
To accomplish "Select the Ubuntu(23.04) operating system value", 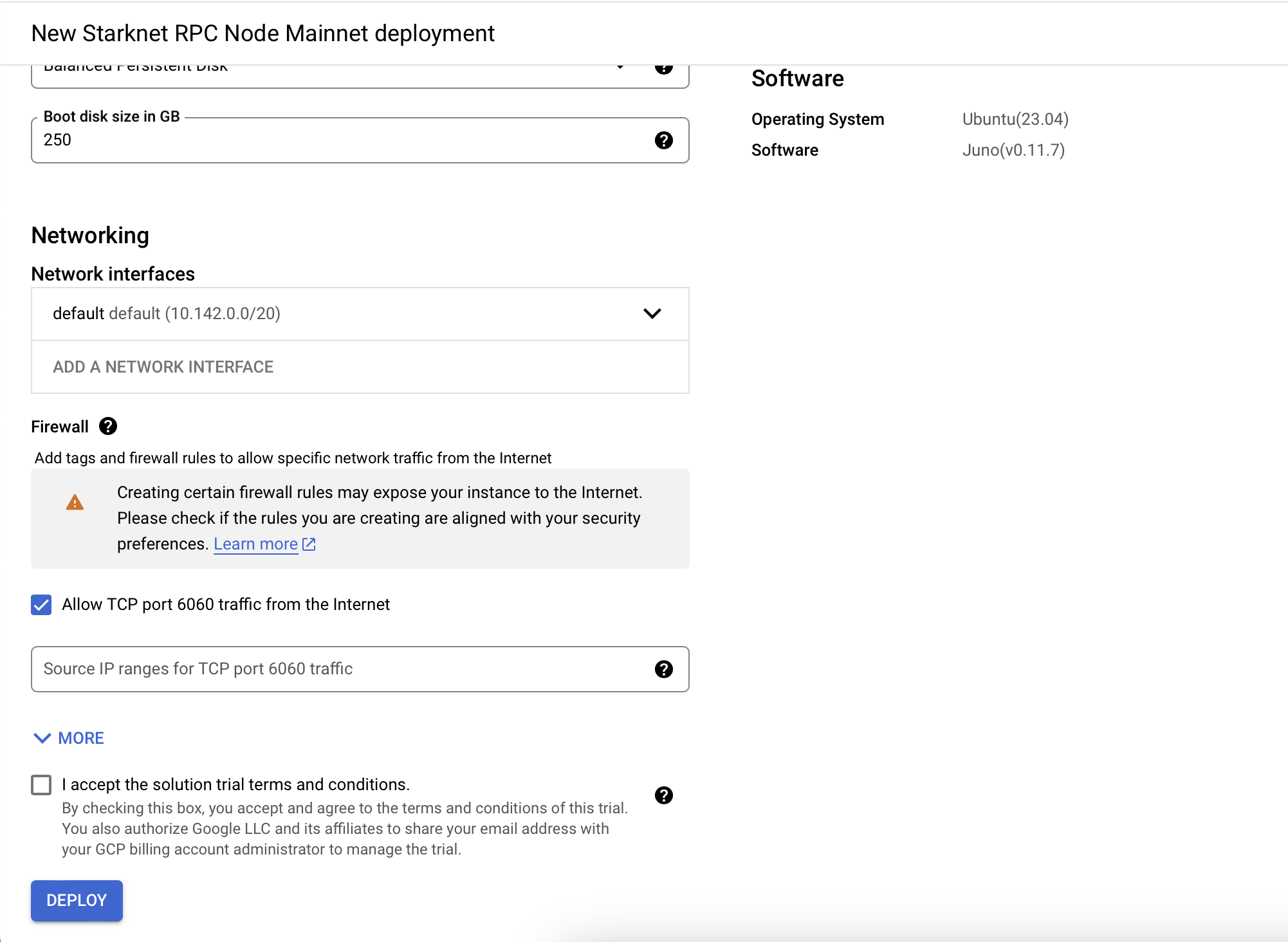I will coord(1015,119).
